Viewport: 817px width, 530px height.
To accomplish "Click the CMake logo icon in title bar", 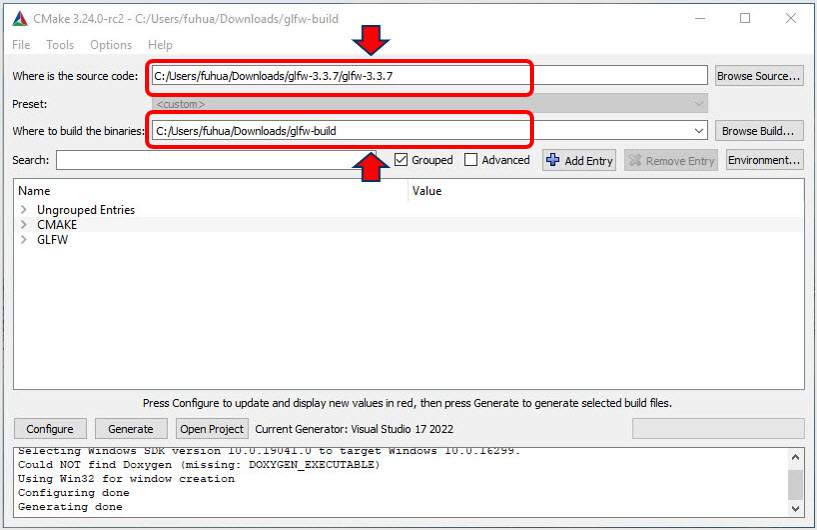I will pyautogui.click(x=20, y=19).
